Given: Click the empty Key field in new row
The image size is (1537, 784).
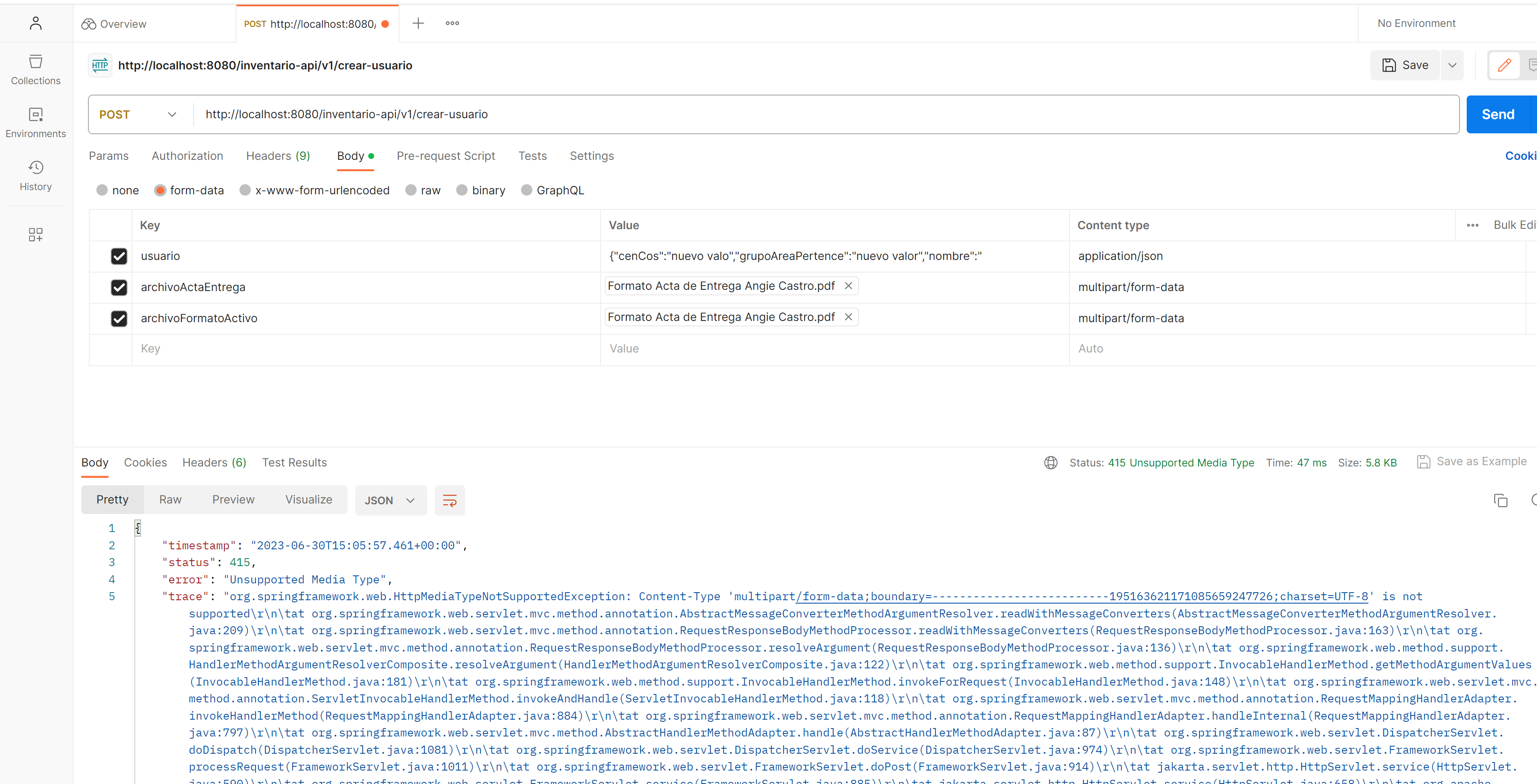Looking at the screenshot, I should pyautogui.click(x=366, y=349).
